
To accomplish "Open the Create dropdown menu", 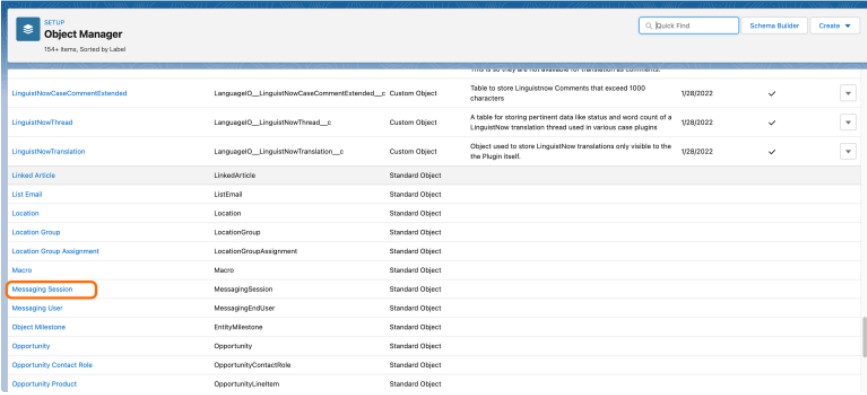I will pyautogui.click(x=834, y=26).
